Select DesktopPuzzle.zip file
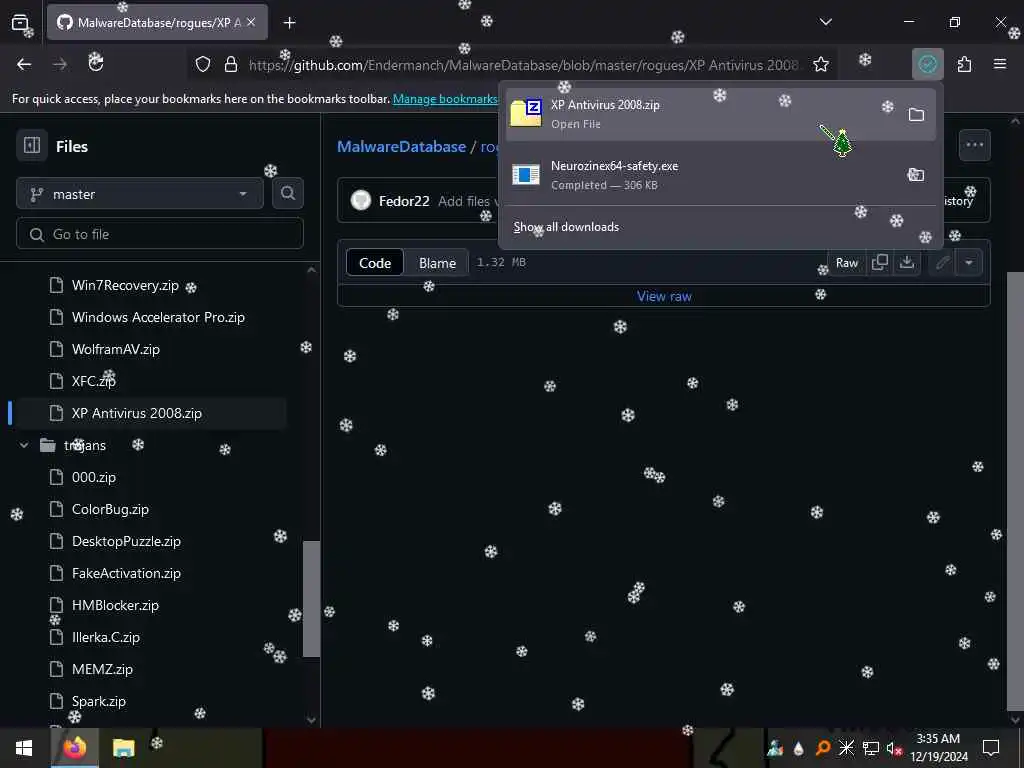The image size is (1024, 768). pos(126,541)
